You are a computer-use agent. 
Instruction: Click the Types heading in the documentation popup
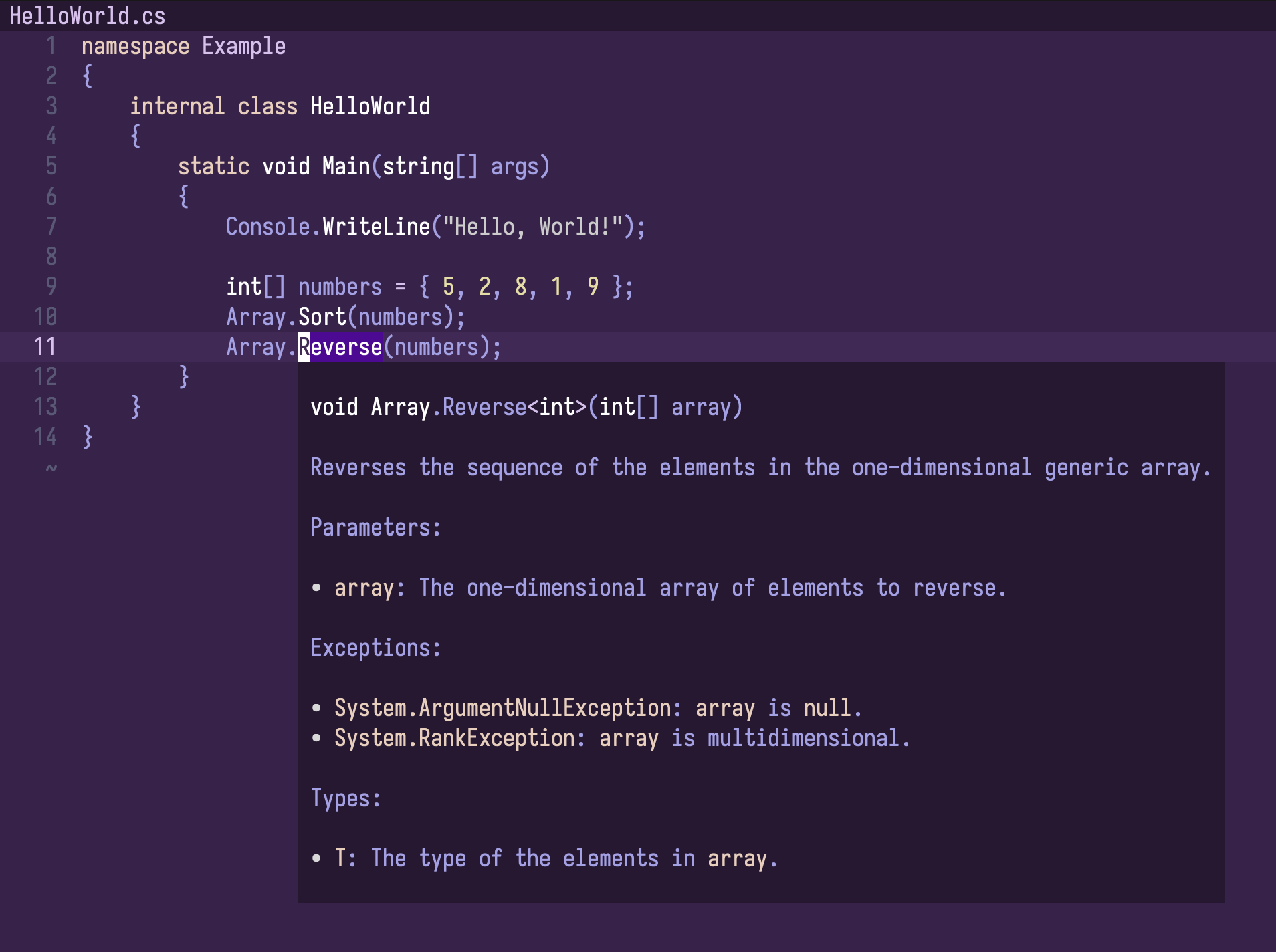pos(345,798)
